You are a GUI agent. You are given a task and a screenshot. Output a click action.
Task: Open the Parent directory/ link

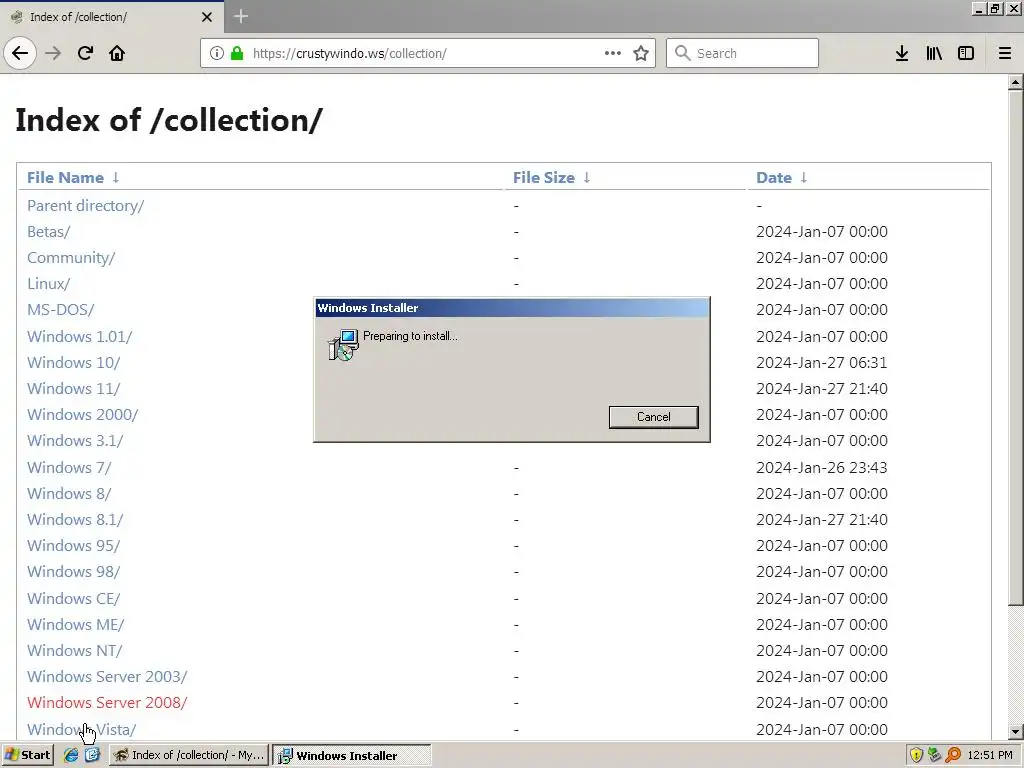[86, 206]
